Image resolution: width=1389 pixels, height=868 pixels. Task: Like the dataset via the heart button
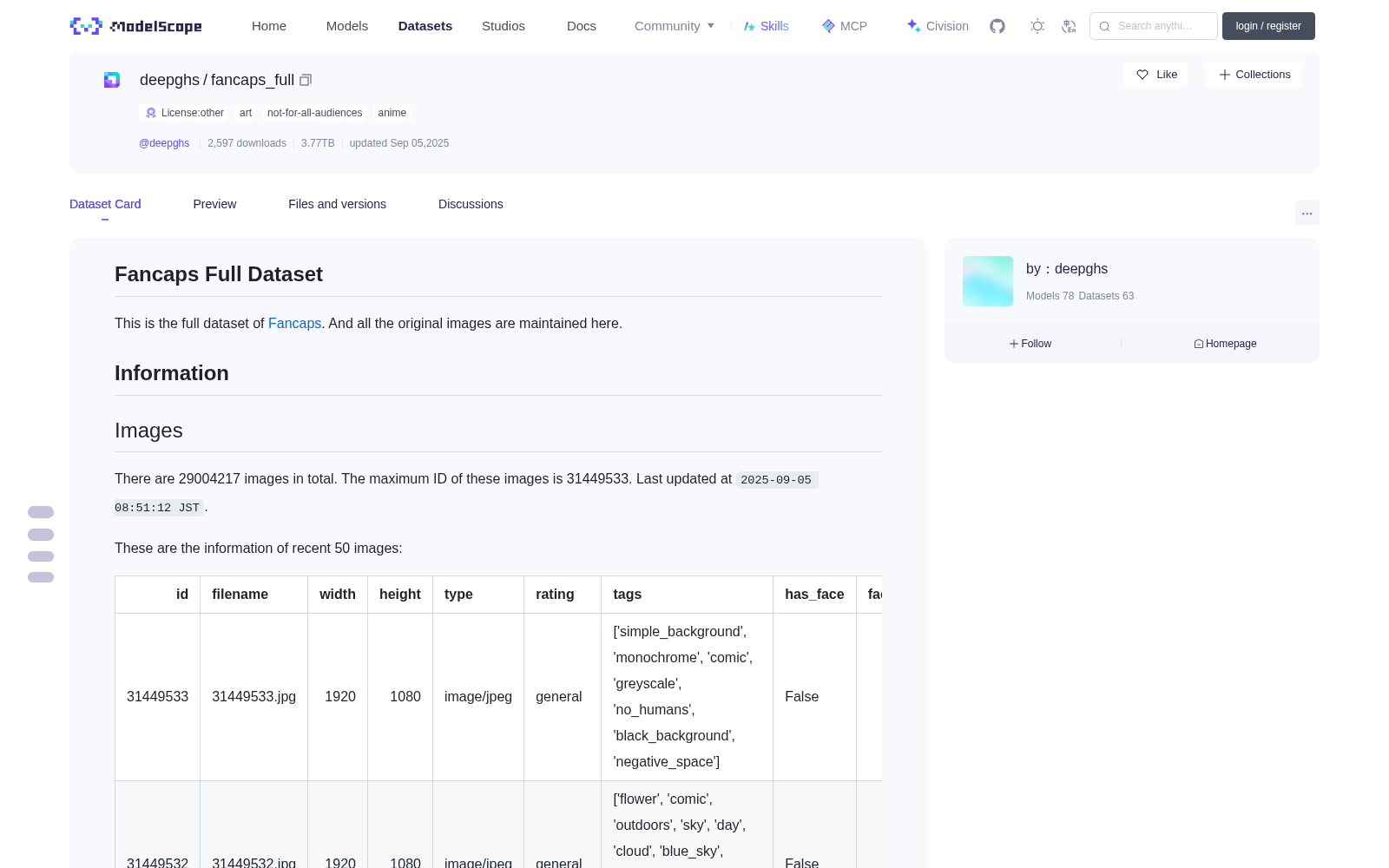coord(1155,75)
